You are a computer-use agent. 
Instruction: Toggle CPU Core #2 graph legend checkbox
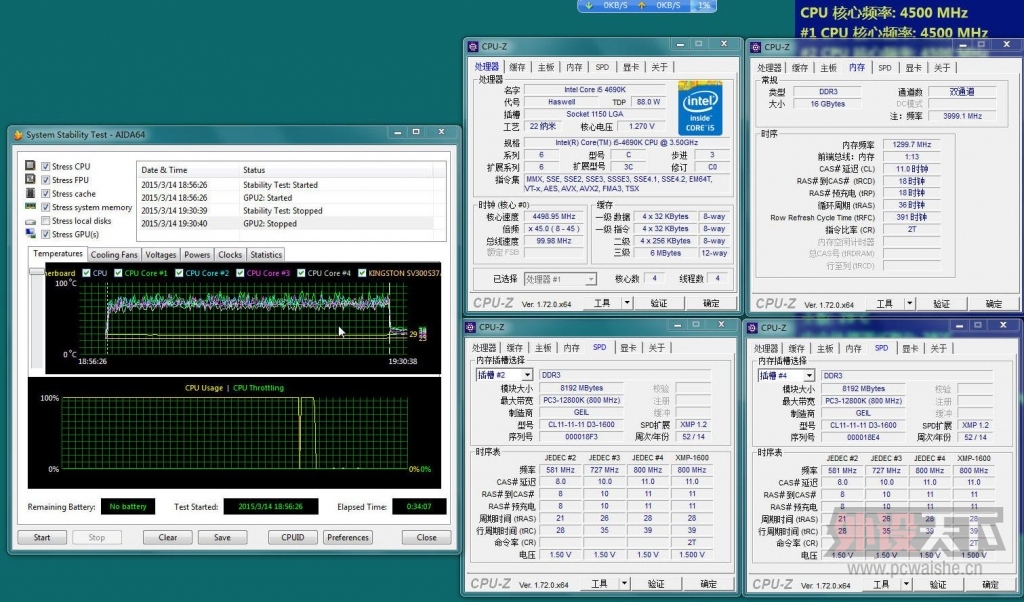point(179,273)
